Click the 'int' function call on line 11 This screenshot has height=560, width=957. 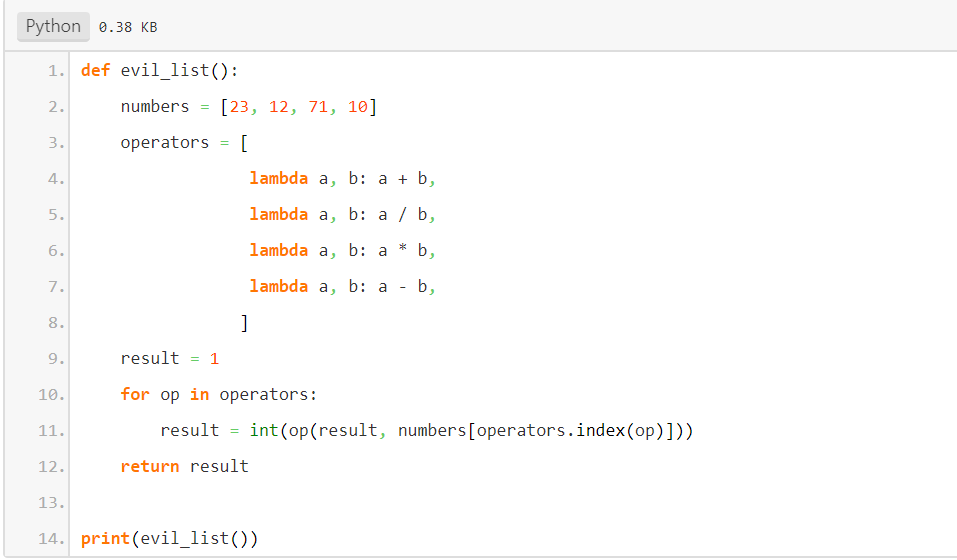click(264, 431)
